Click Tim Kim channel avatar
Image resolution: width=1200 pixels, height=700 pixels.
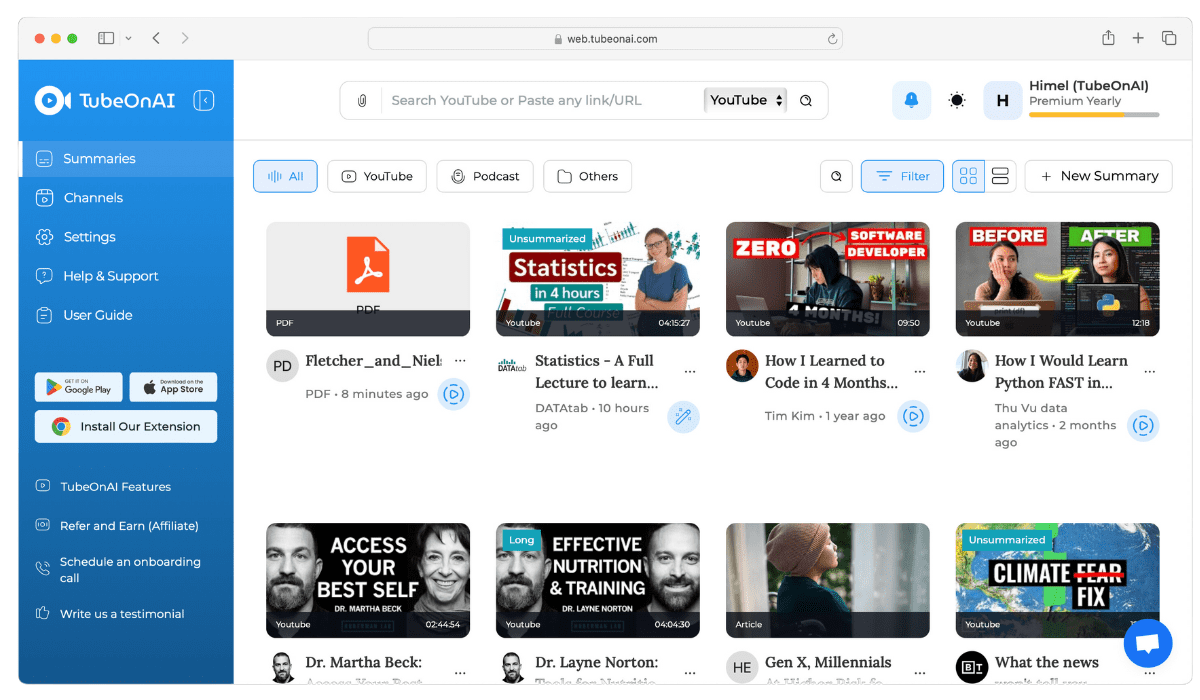point(742,366)
